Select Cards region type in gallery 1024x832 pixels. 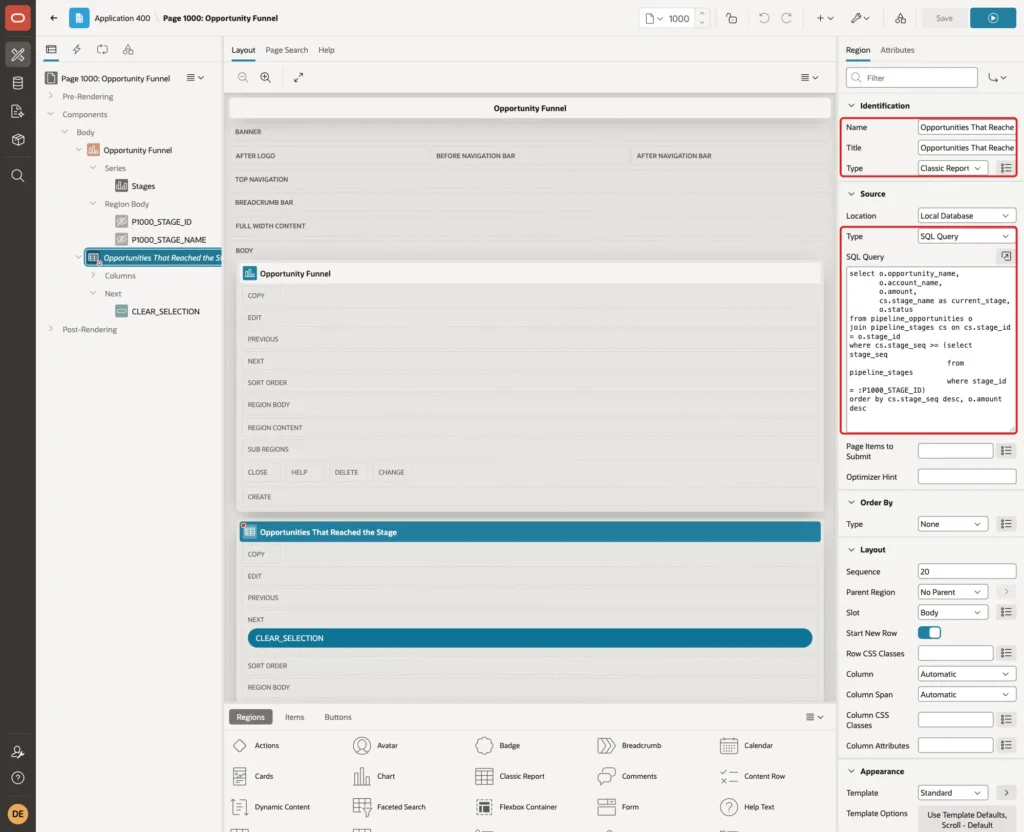point(253,776)
